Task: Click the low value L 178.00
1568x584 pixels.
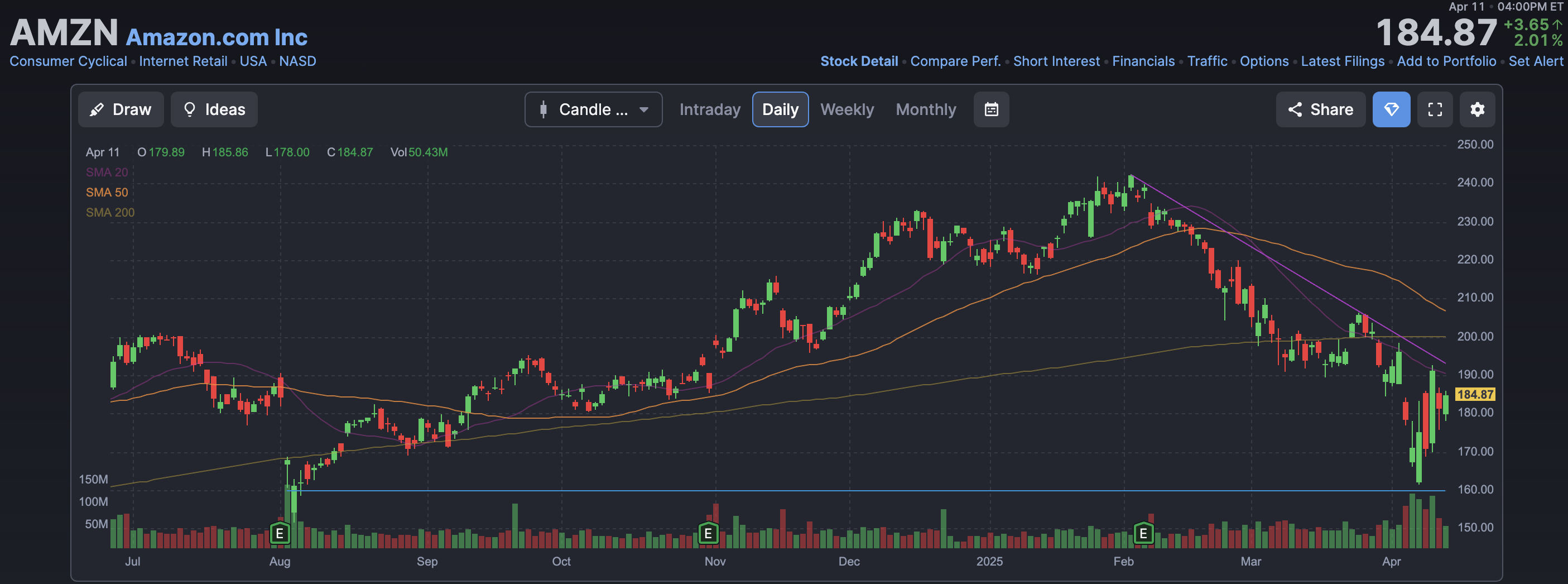Action: [287, 152]
